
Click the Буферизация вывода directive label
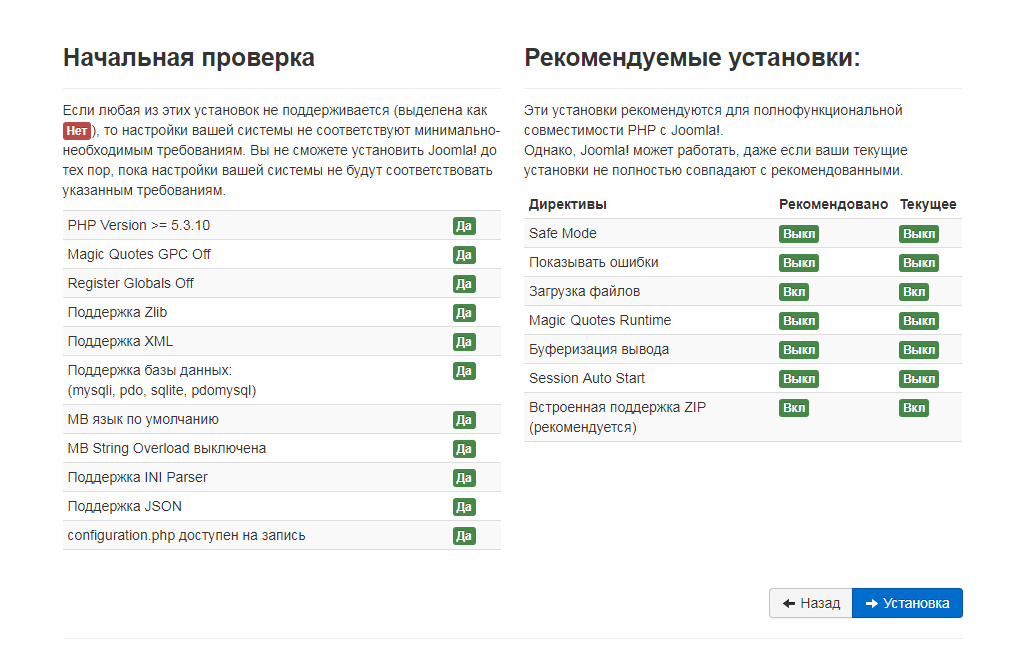(599, 350)
